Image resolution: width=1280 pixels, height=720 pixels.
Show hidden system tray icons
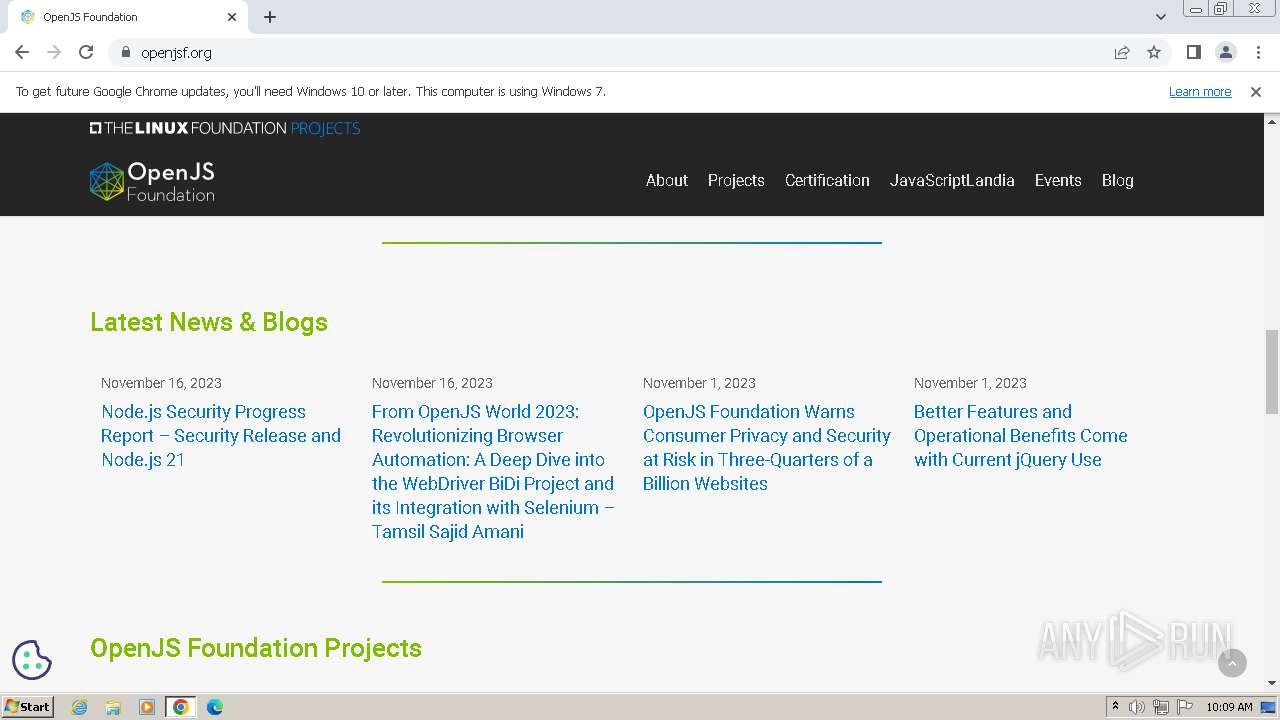1115,707
